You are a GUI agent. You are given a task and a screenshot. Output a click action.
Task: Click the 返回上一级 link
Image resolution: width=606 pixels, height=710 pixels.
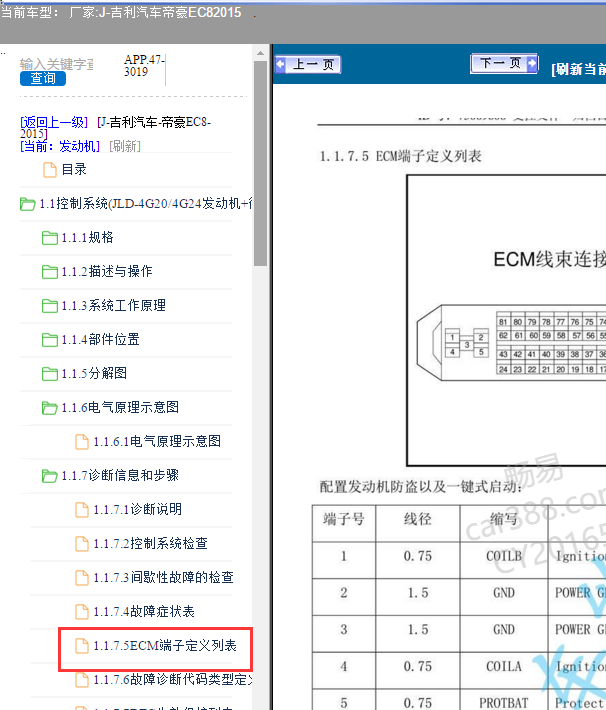pyautogui.click(x=54, y=122)
